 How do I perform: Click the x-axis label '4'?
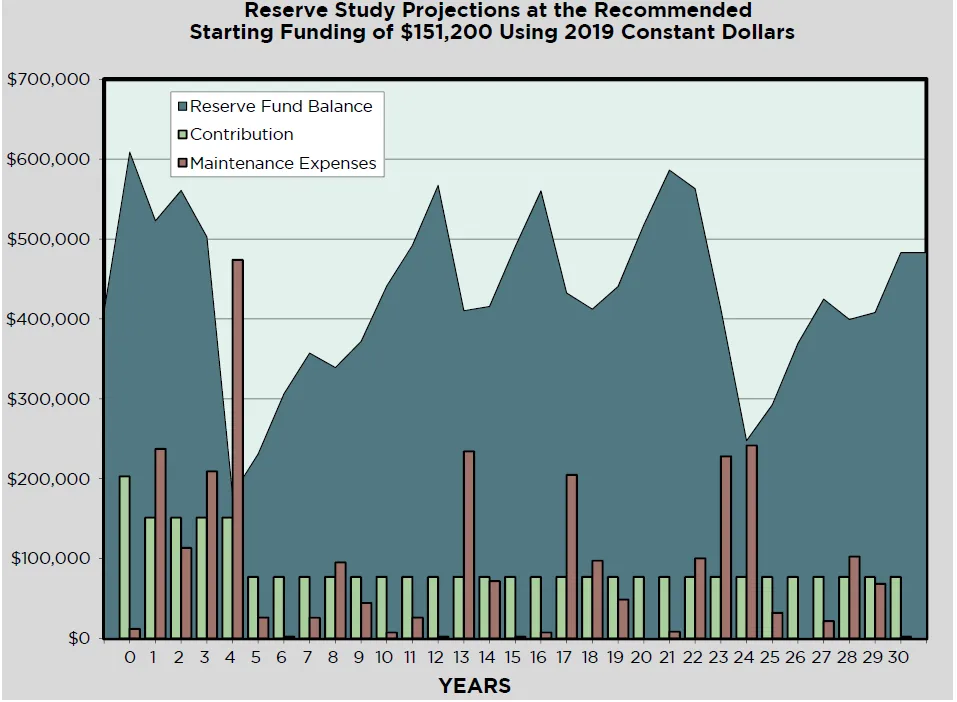230,658
